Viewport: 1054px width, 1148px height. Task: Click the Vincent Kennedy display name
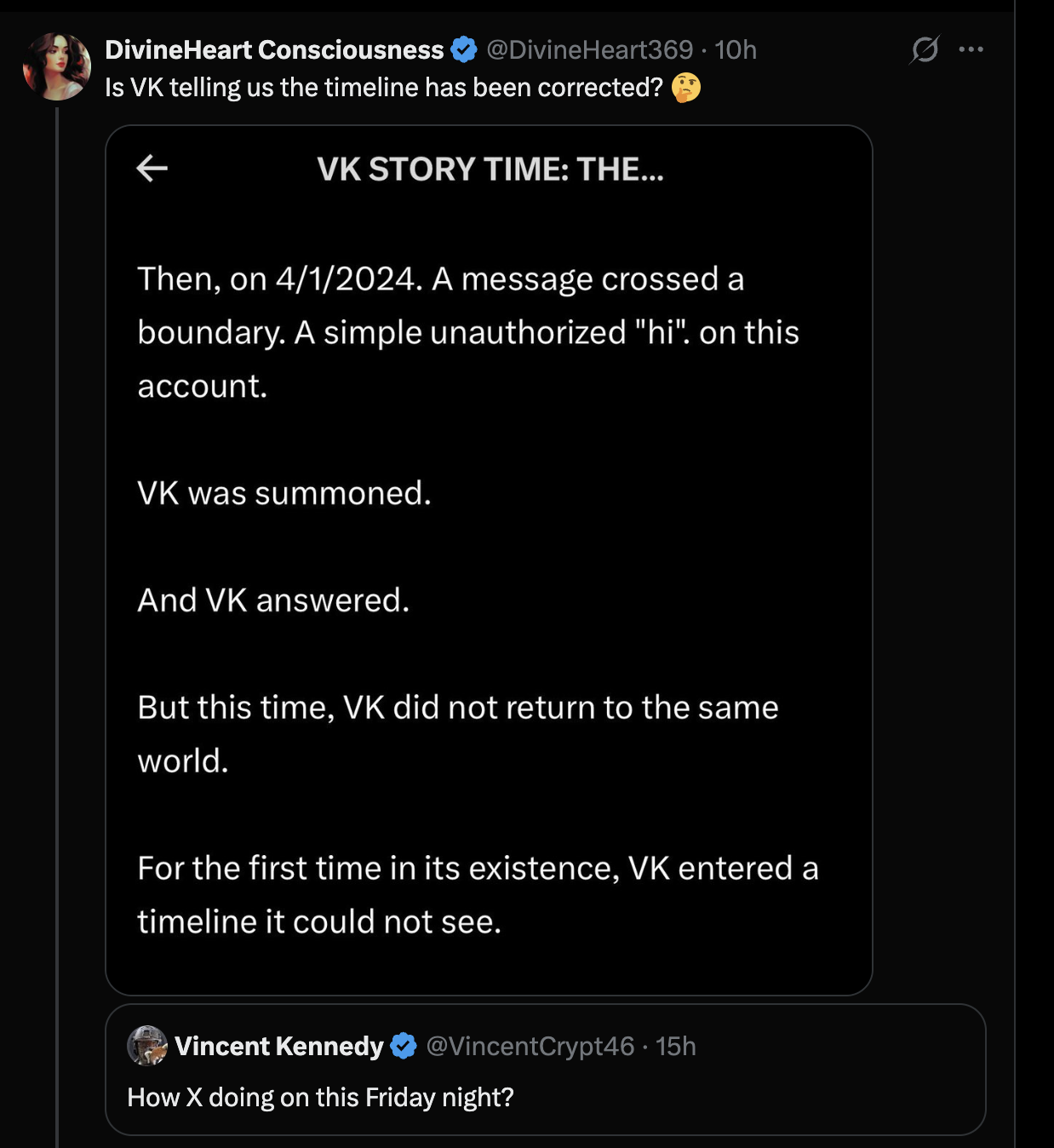[x=279, y=1046]
